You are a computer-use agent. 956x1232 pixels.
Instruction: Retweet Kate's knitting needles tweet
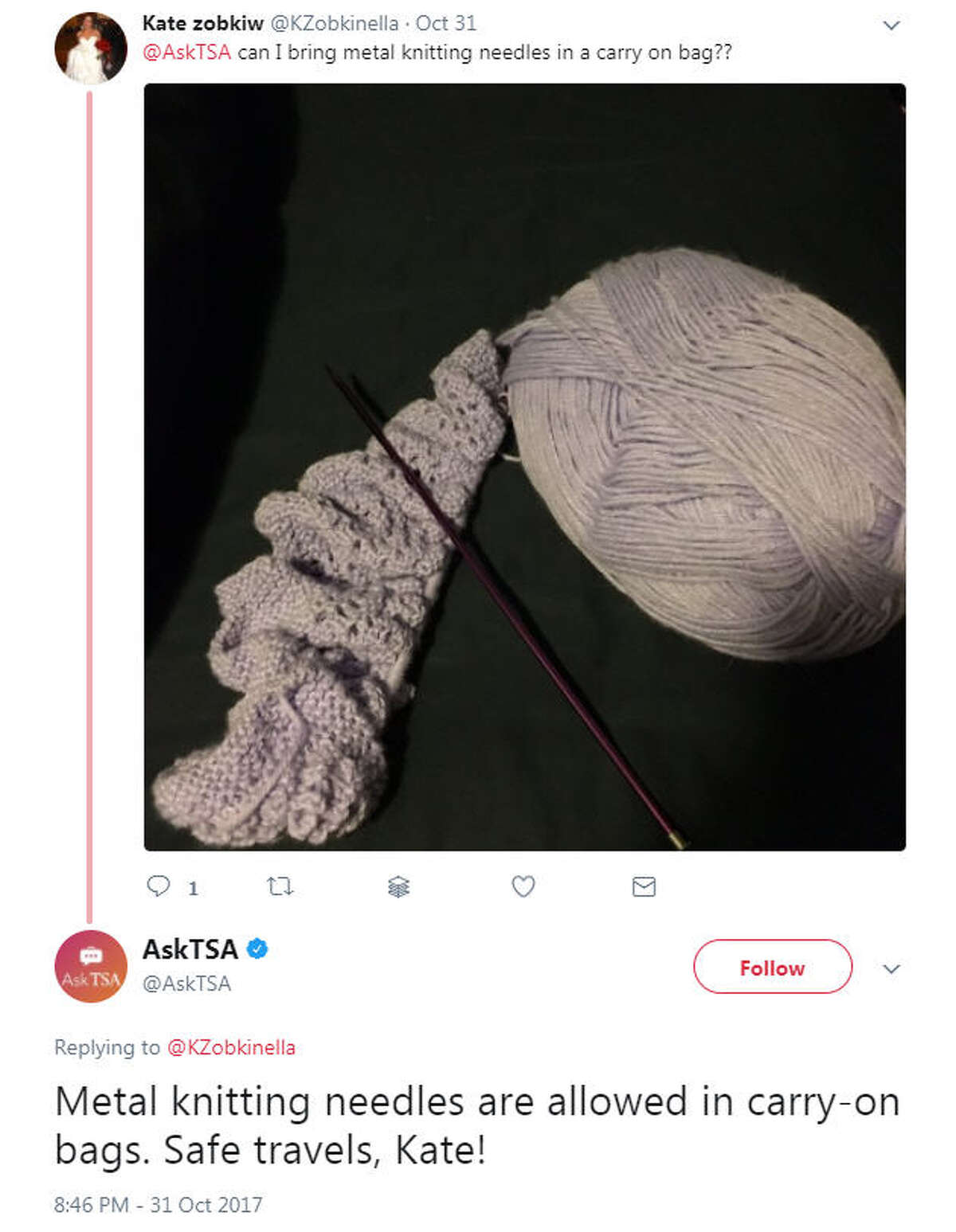point(280,886)
